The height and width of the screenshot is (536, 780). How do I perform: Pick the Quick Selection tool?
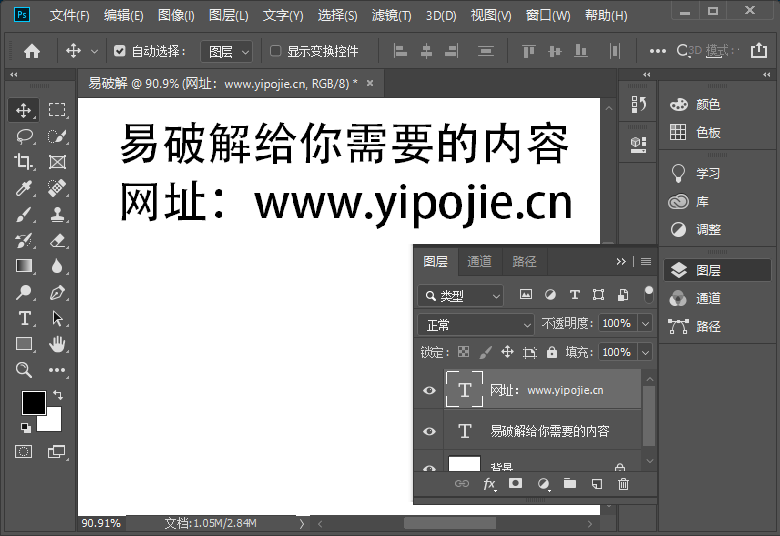tap(57, 136)
